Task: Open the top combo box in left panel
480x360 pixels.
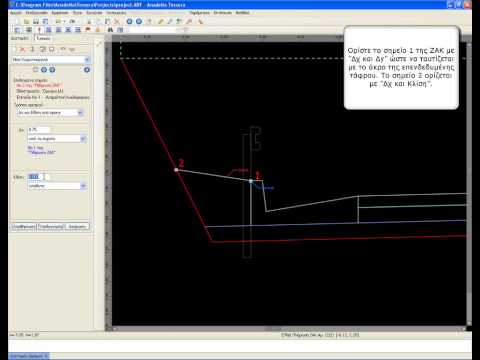Action: tap(51, 60)
